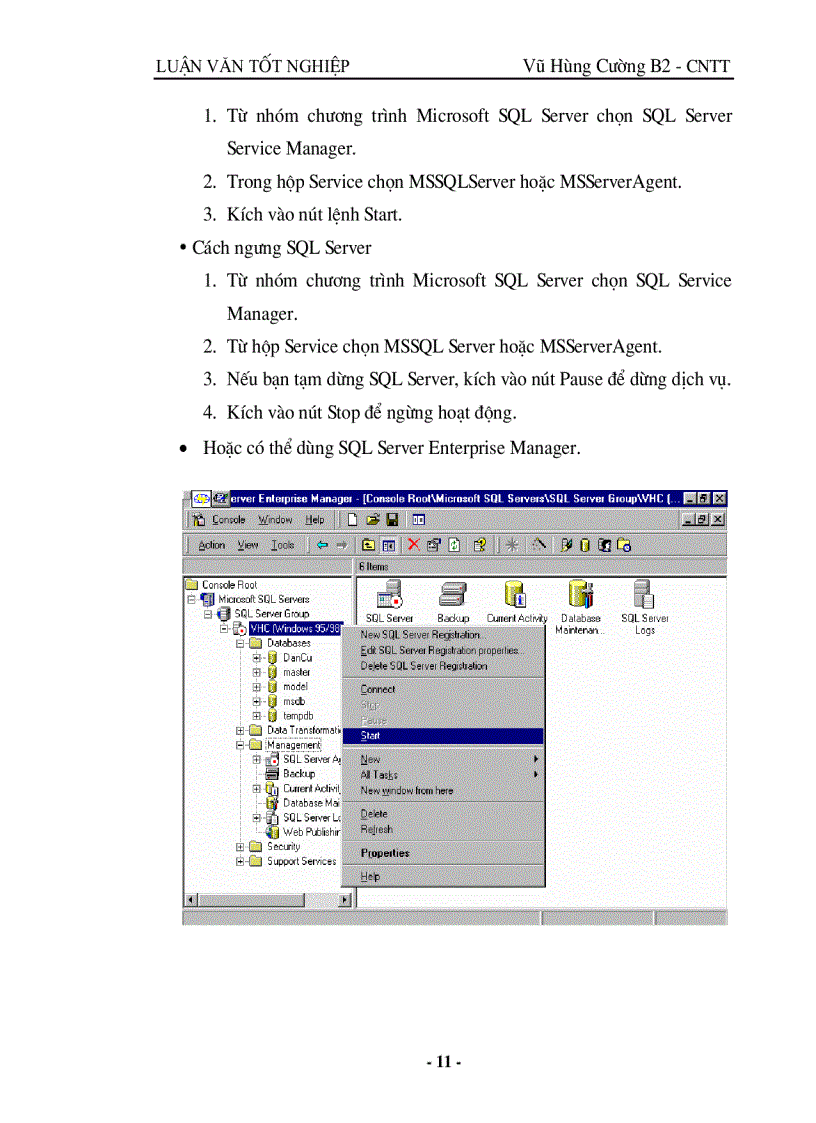The height and width of the screenshot is (1123, 816).
Task: Open SQL Server Logs icon
Action: pos(644,592)
